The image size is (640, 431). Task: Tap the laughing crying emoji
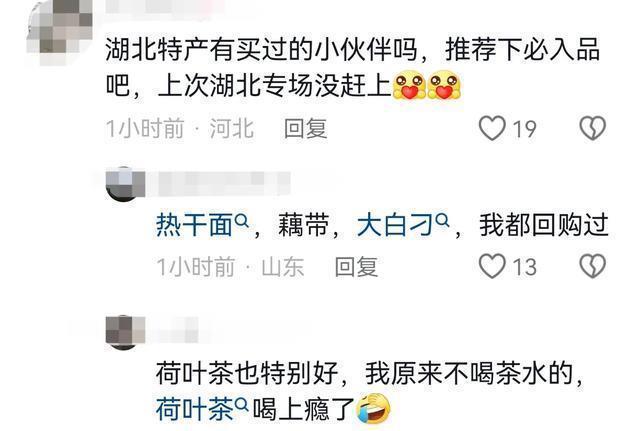[x=373, y=409]
